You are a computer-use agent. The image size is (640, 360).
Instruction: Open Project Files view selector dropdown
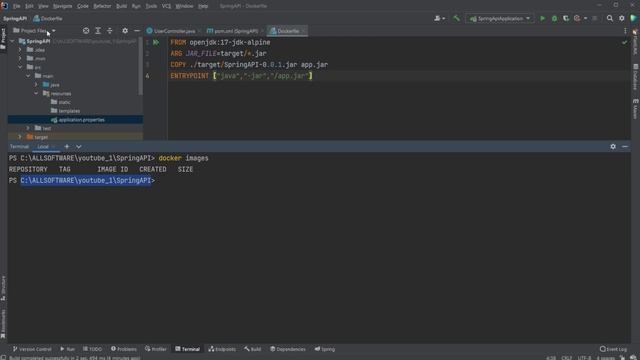(x=34, y=31)
